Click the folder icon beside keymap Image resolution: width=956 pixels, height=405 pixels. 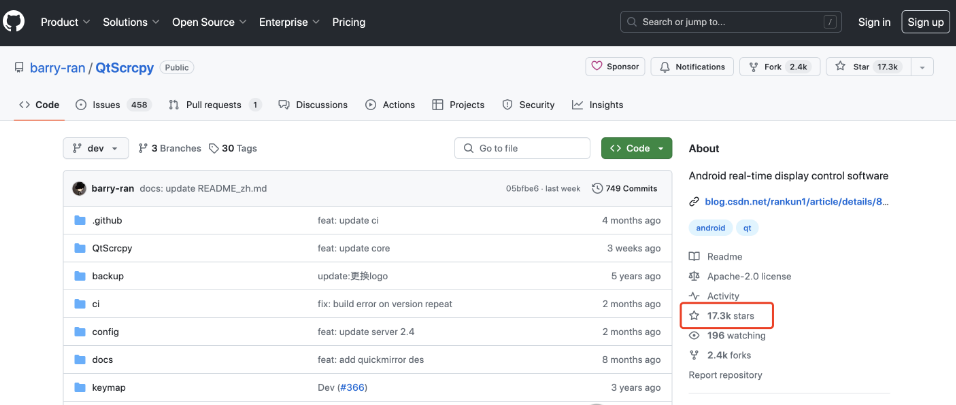80,387
